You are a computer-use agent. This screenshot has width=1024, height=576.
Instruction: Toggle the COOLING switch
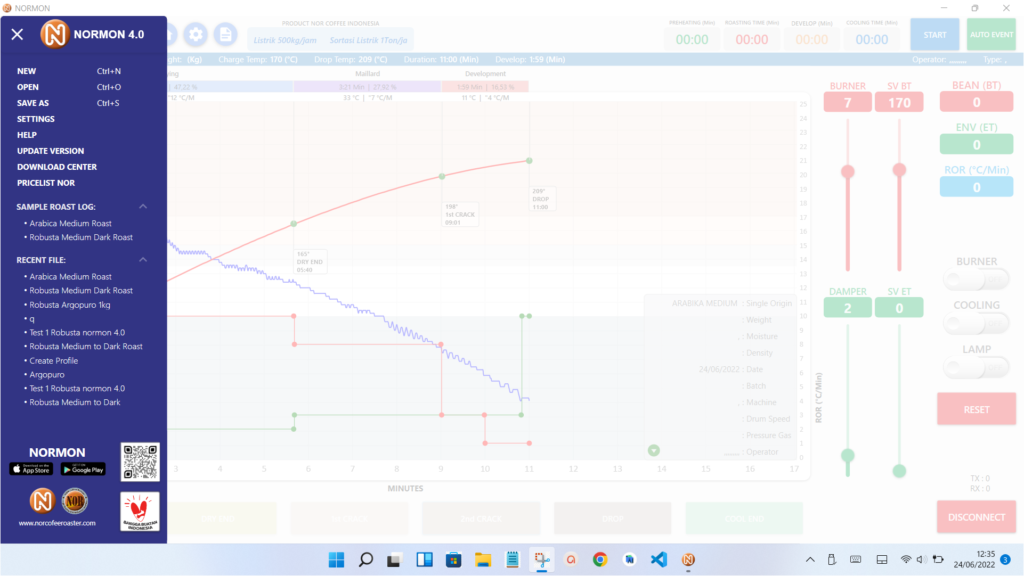click(x=976, y=323)
